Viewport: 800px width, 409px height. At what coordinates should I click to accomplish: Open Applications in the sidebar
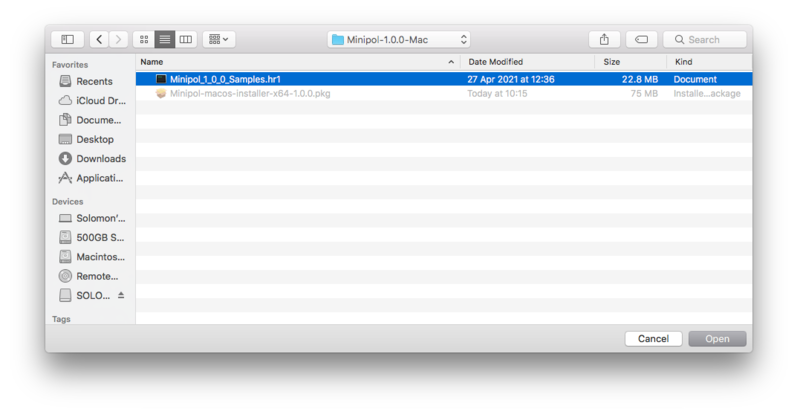click(91, 178)
